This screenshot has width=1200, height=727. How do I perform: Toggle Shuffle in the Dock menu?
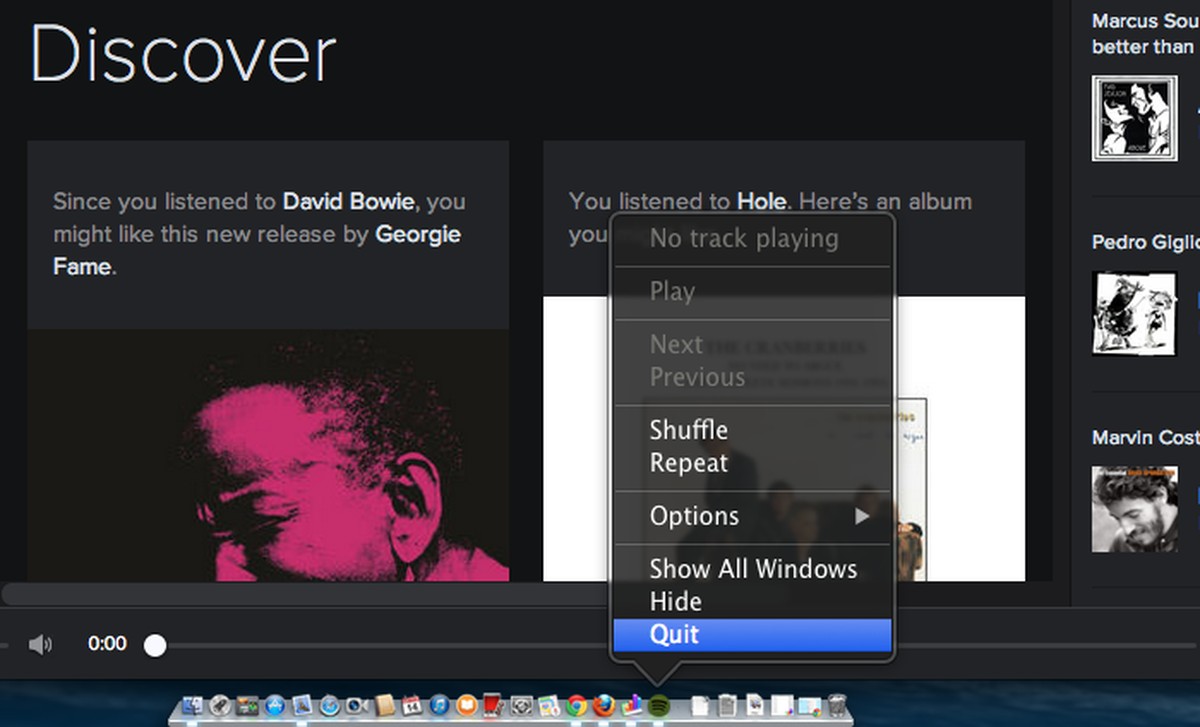pyautogui.click(x=688, y=430)
